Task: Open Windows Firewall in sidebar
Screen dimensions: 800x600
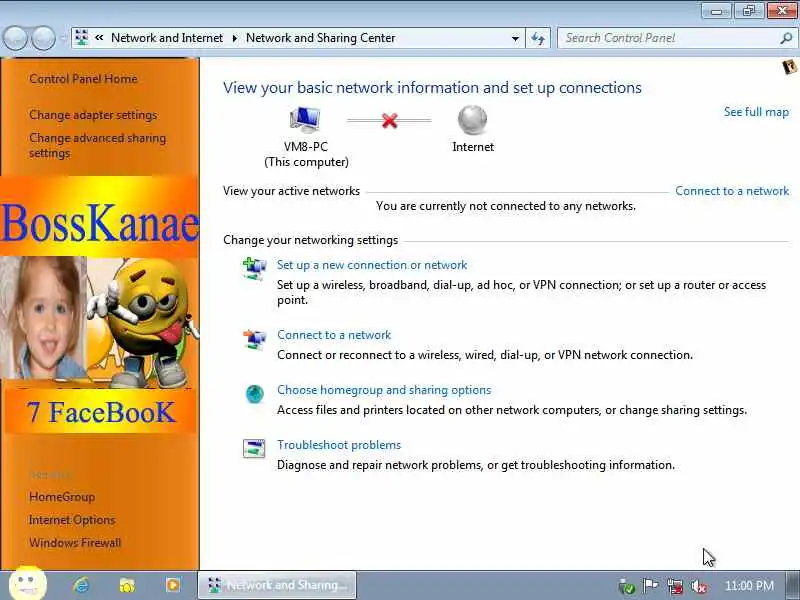Action: coord(75,543)
